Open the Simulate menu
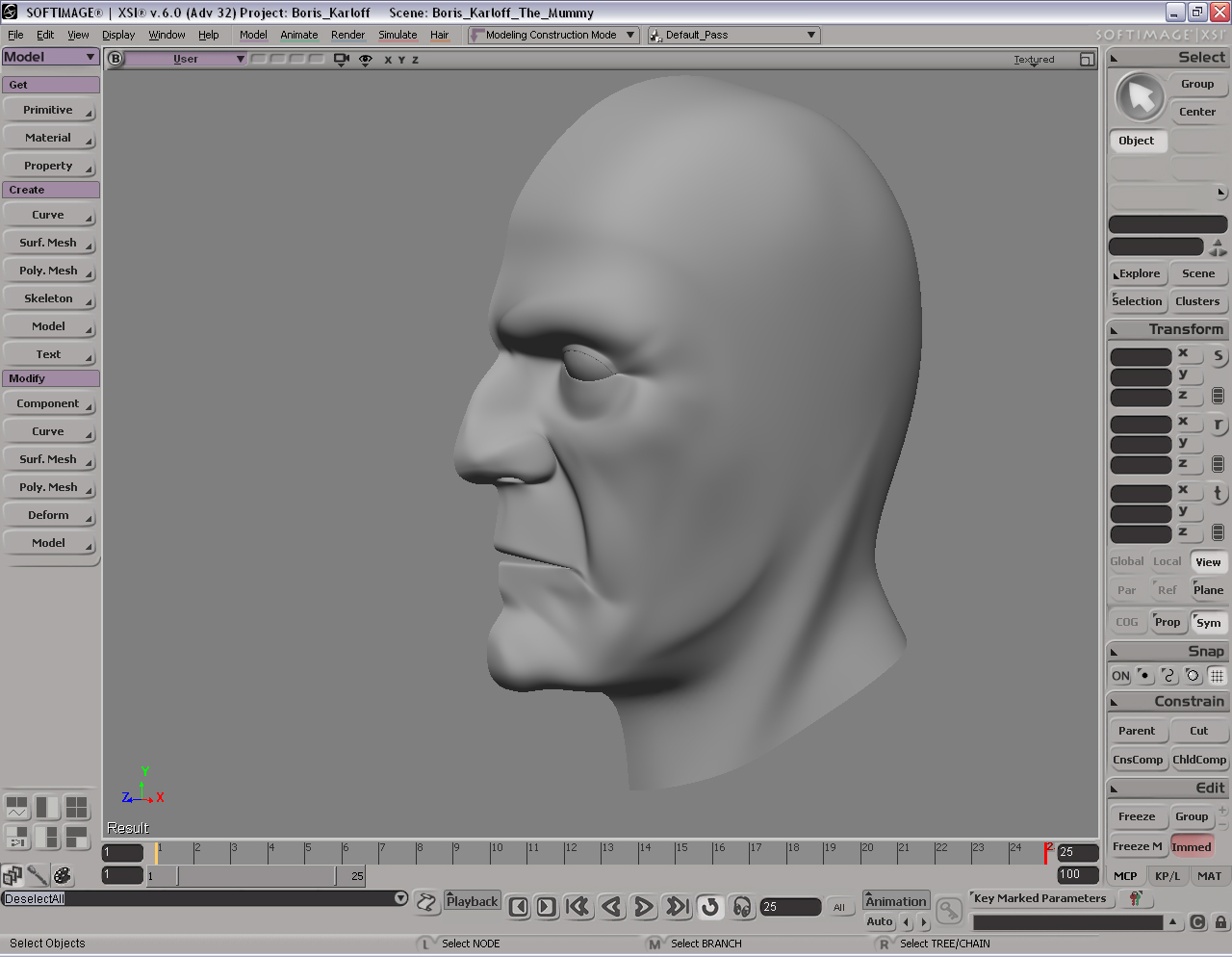Screen dimensions: 1232x957 tap(398, 35)
